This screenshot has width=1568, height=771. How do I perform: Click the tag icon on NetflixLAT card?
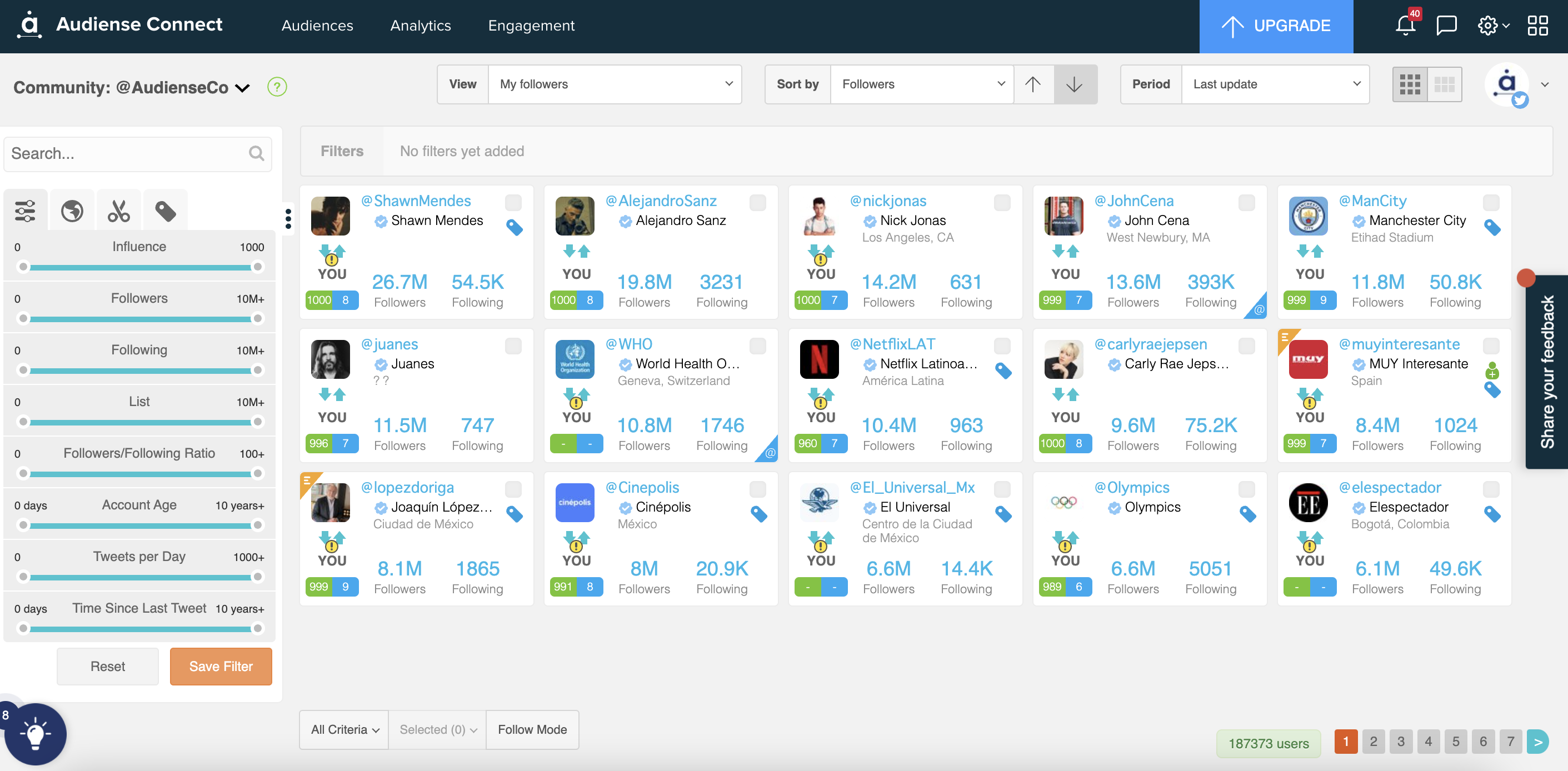(x=1003, y=371)
